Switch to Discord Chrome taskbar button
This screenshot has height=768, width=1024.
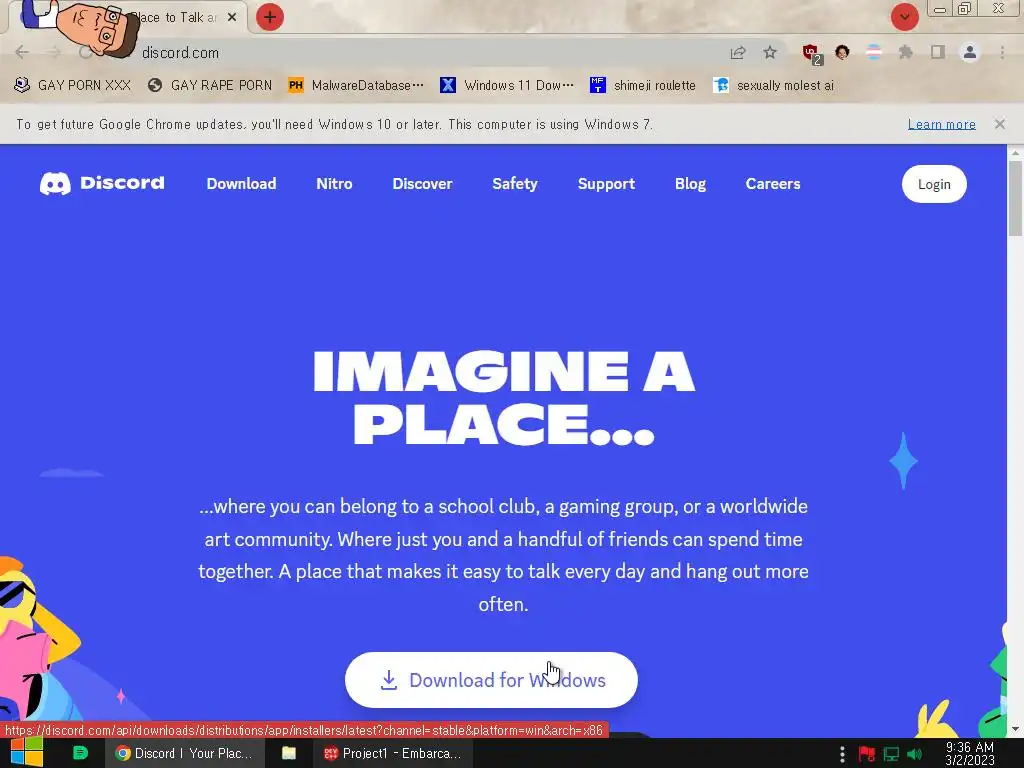185,753
